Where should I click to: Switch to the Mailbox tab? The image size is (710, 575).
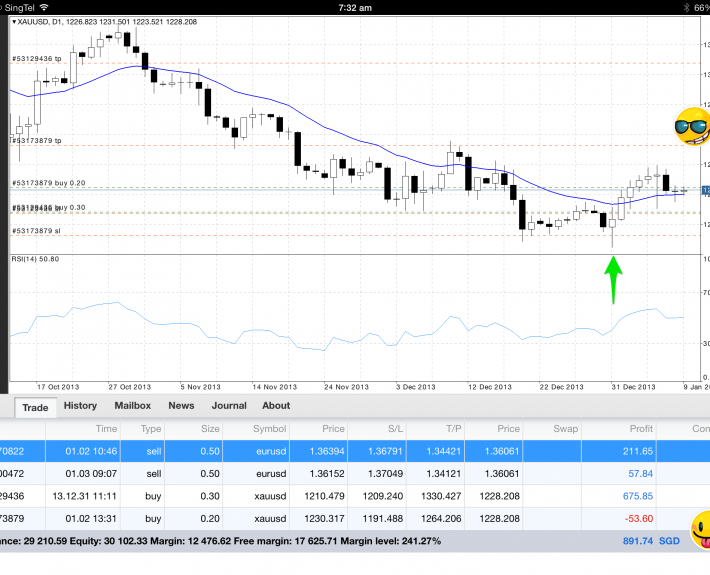132,406
